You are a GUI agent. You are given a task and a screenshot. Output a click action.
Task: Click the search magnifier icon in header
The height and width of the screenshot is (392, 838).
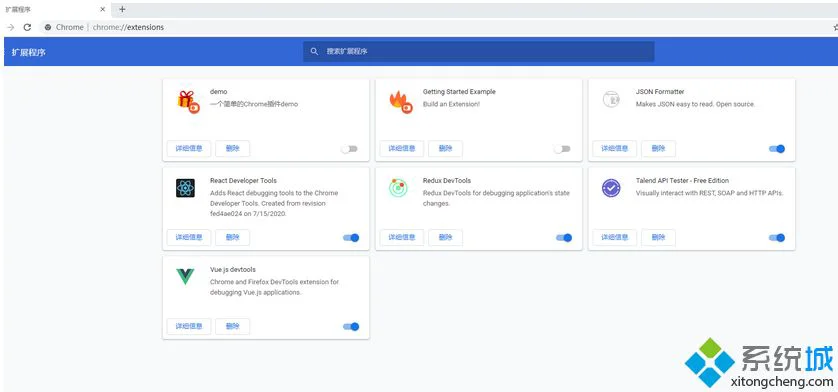coord(314,51)
